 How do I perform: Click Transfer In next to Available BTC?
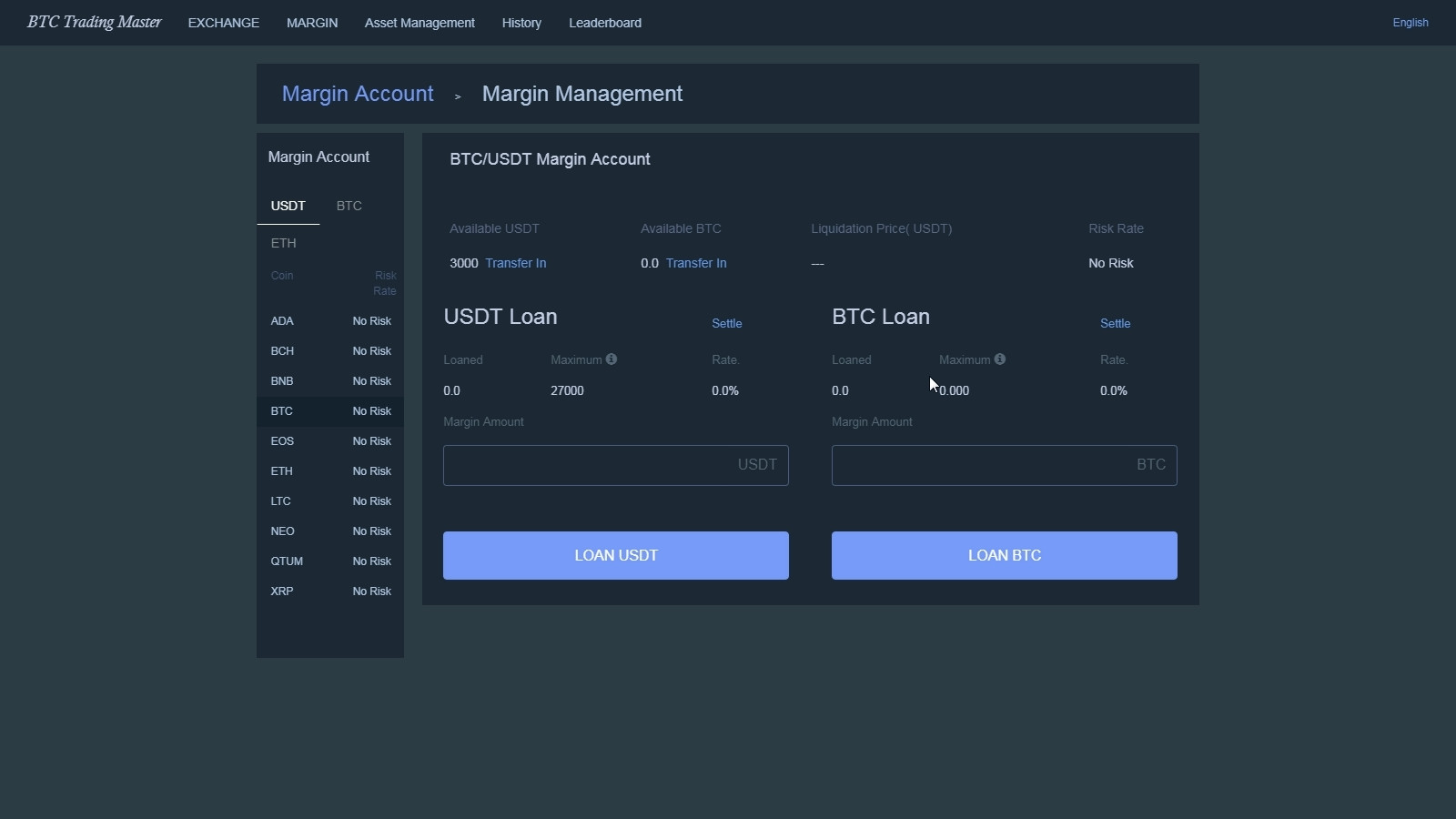pyautogui.click(x=696, y=263)
